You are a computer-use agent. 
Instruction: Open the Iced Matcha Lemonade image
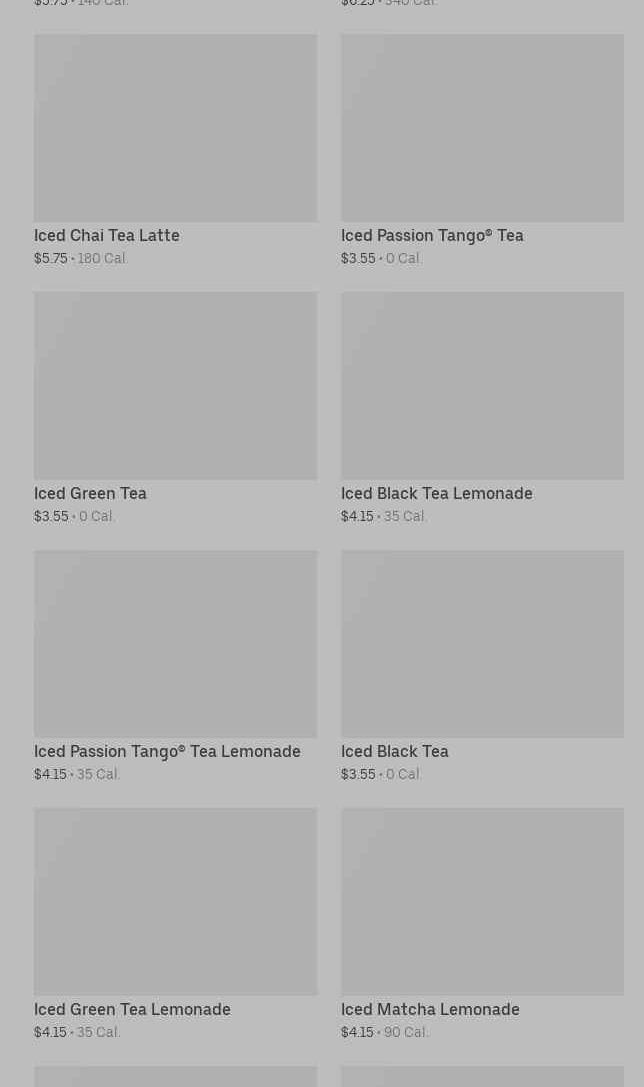pyautogui.click(x=482, y=901)
